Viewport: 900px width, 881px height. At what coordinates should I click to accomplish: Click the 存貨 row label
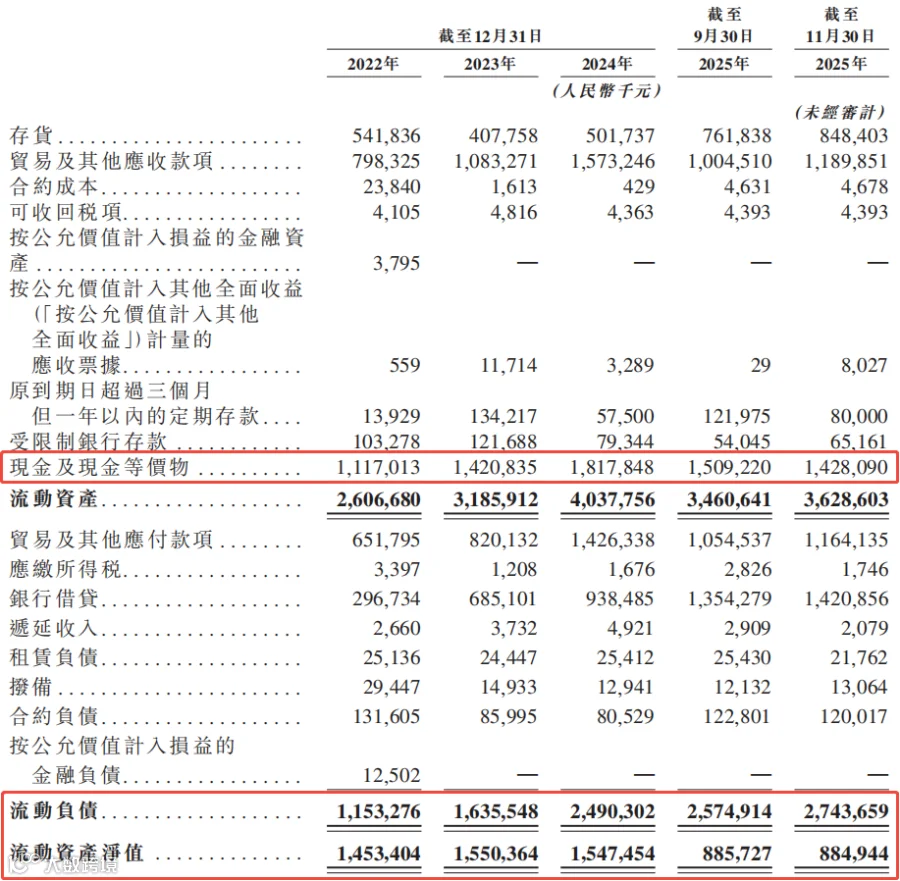31,136
